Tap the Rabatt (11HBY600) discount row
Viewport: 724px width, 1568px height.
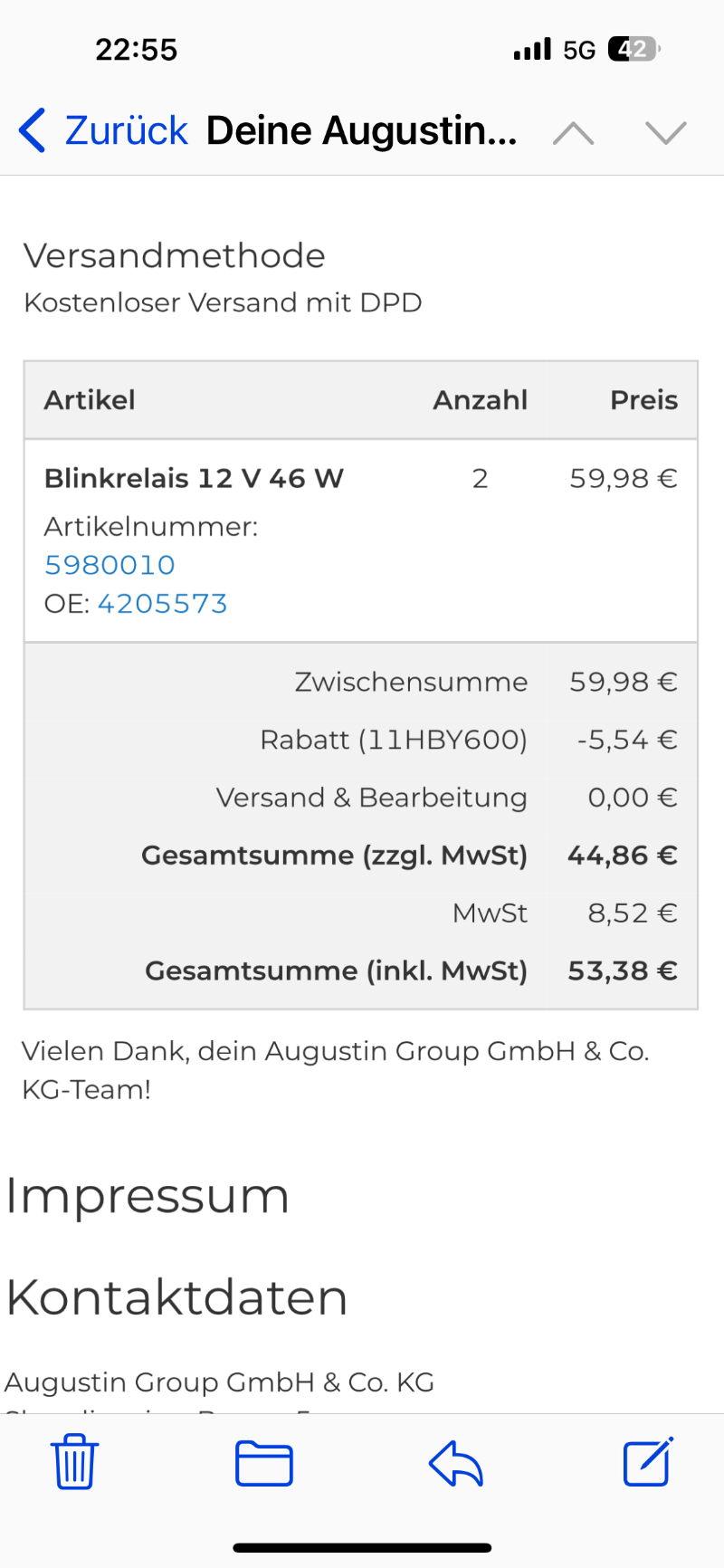coord(393,740)
